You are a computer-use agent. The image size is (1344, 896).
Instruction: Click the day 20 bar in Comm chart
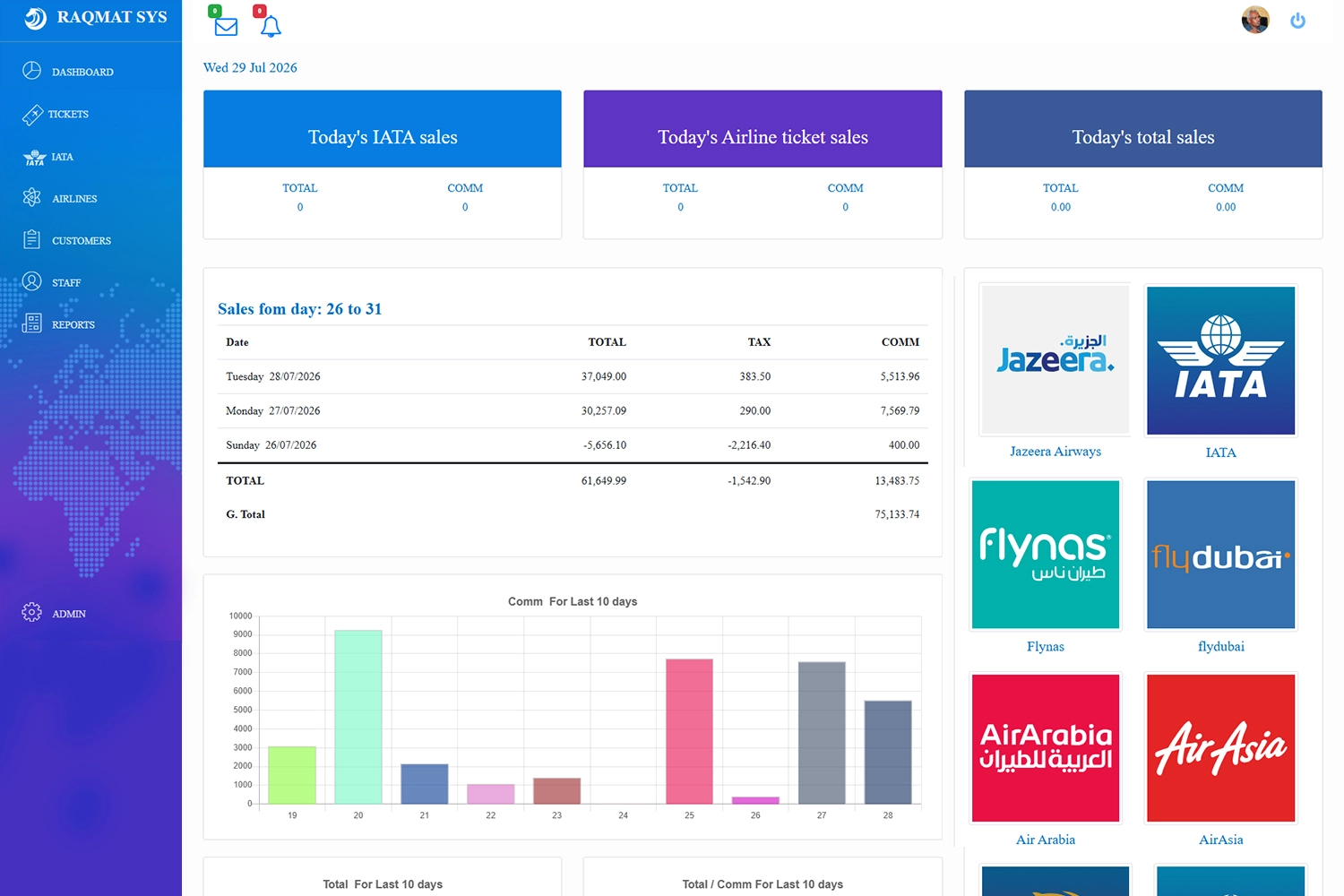pyautogui.click(x=358, y=717)
